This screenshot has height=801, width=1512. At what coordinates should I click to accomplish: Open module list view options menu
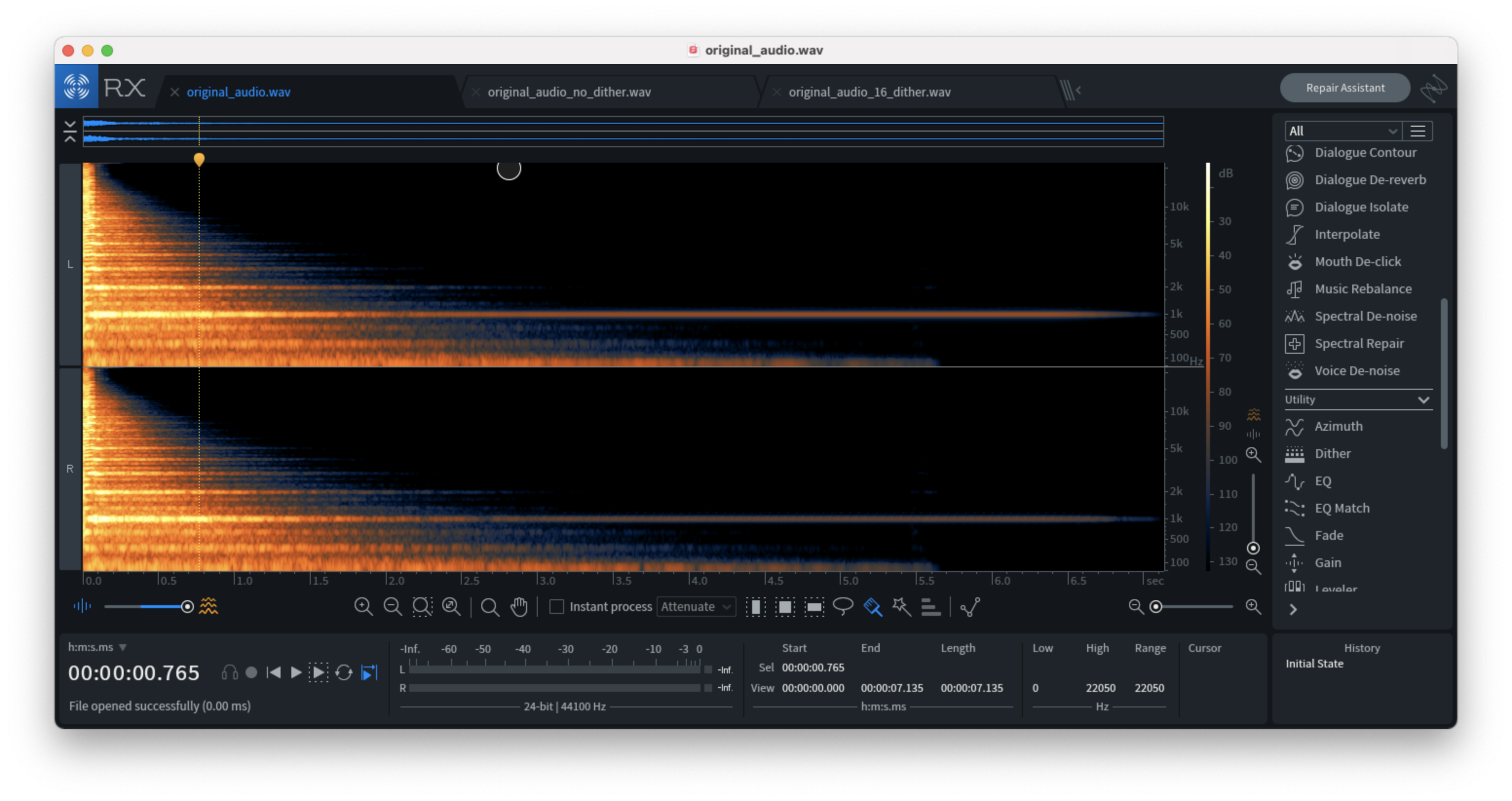pyautogui.click(x=1418, y=131)
